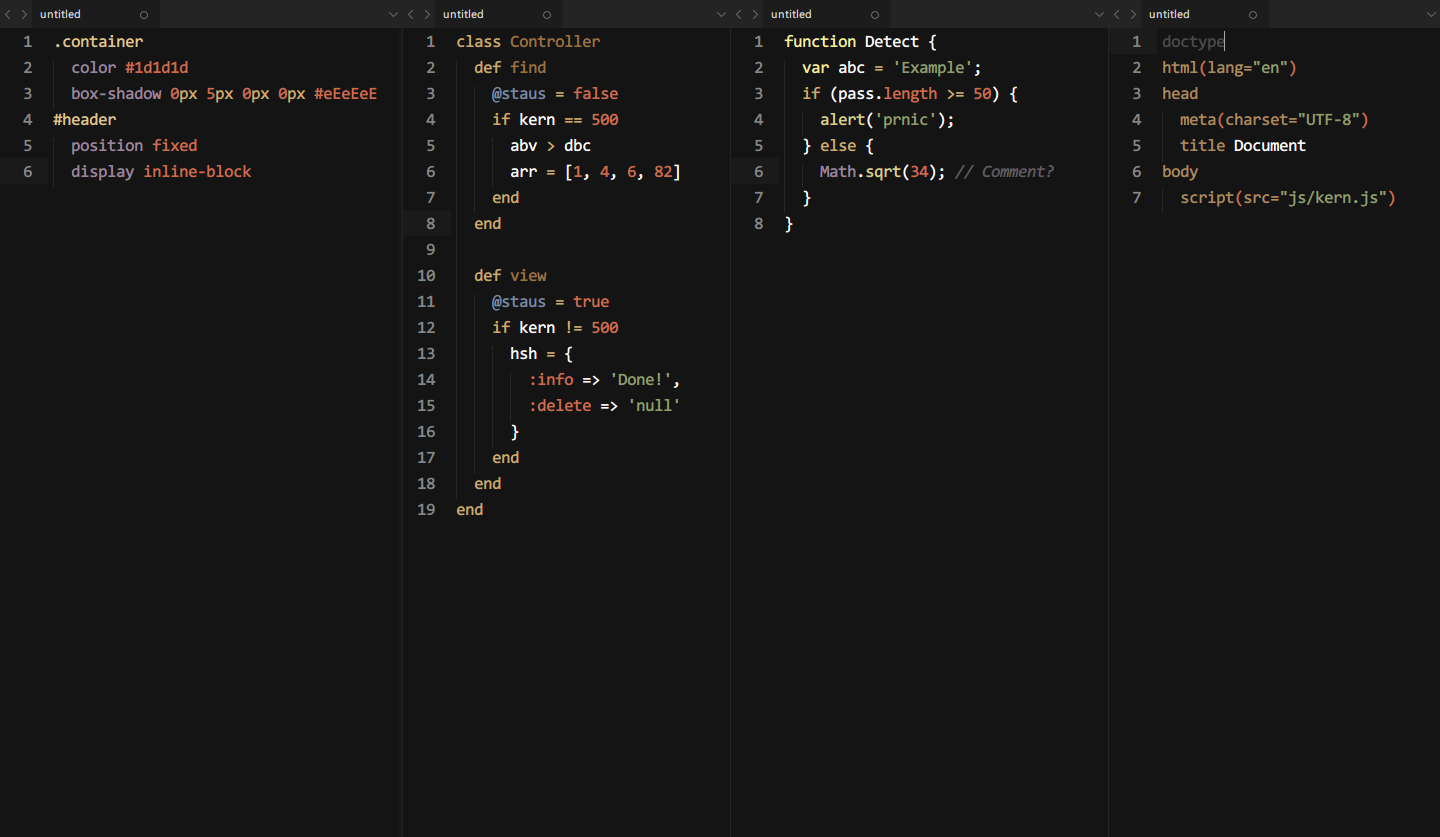Viewport: 1440px width, 837px height.
Task: Click the 'doctype' line
Action: point(1193,42)
